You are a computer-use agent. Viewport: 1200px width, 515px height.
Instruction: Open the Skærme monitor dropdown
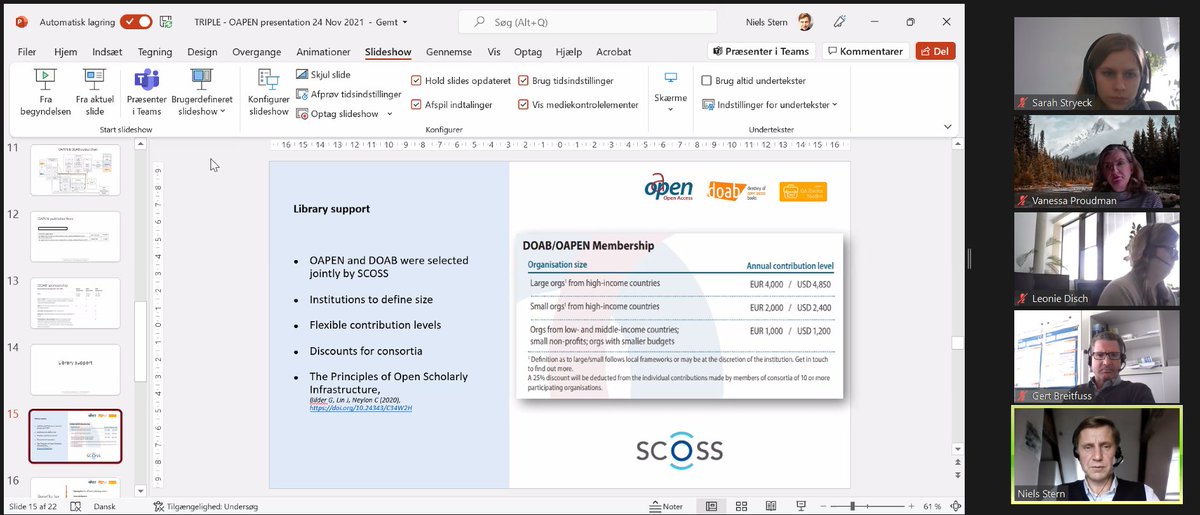pos(671,91)
